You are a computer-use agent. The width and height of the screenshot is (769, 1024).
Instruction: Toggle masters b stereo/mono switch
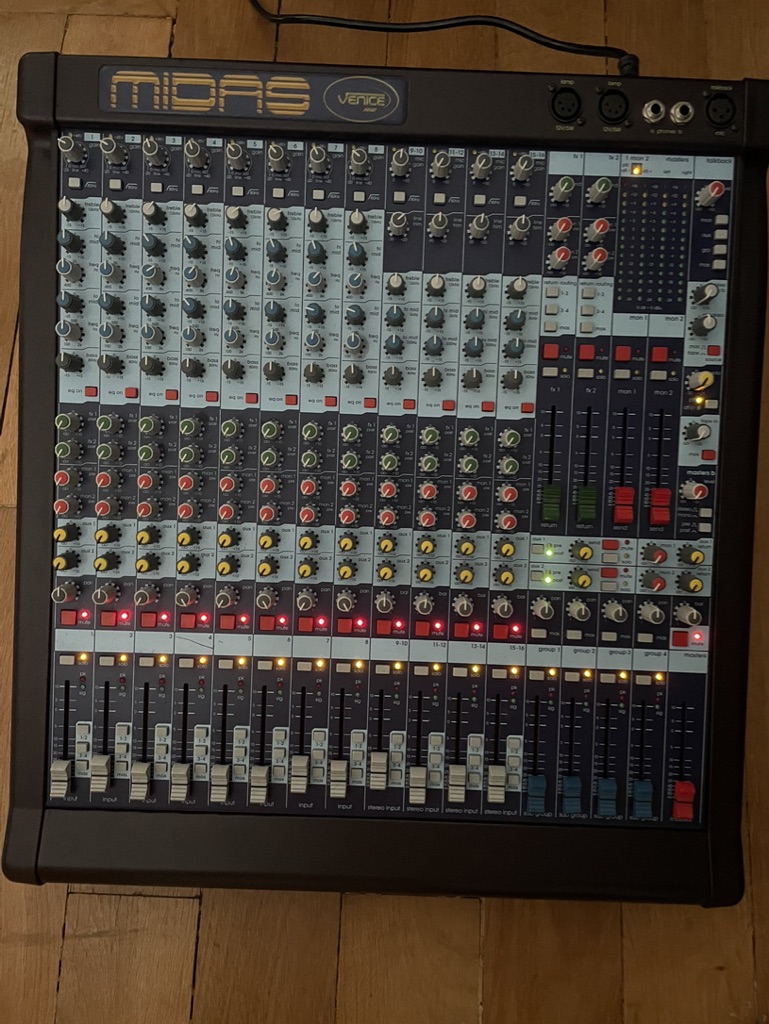point(706,512)
